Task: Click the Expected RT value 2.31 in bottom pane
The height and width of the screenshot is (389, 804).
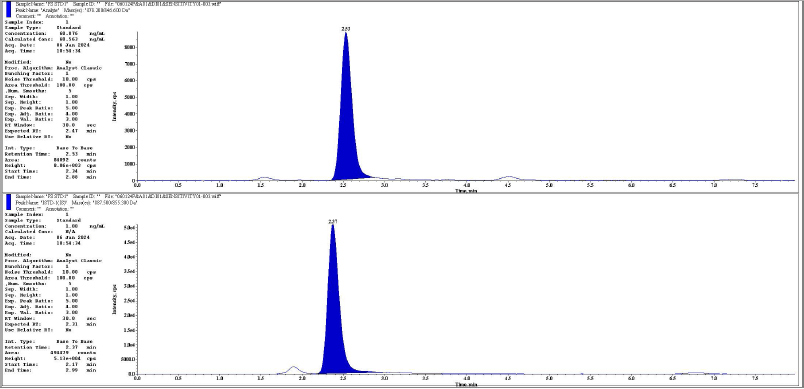Action: (71, 324)
